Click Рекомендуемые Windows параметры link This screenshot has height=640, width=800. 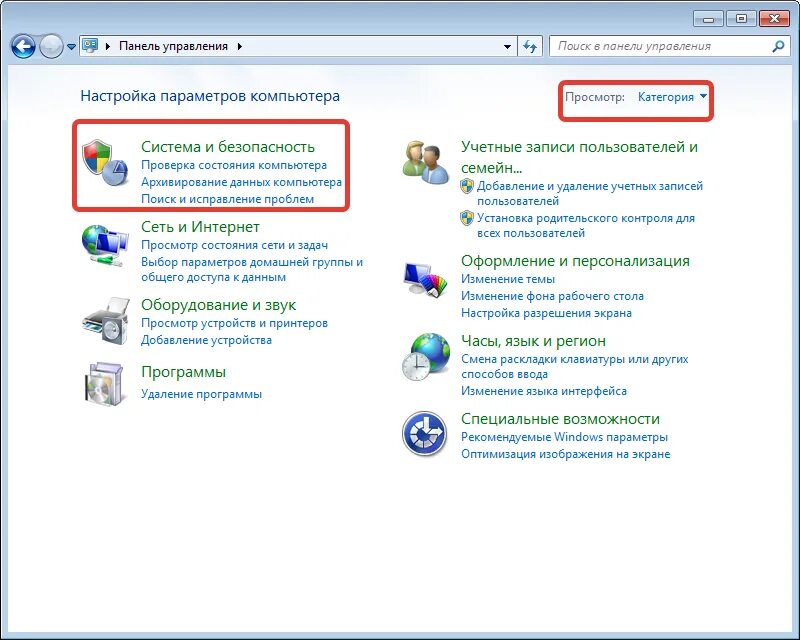click(564, 437)
